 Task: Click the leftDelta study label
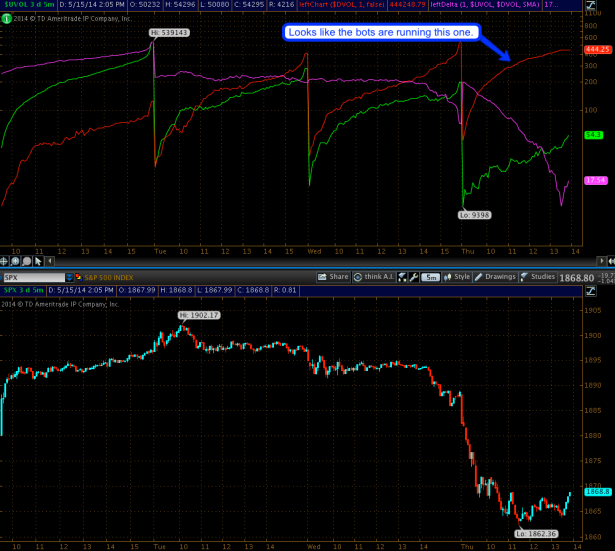[485, 5]
